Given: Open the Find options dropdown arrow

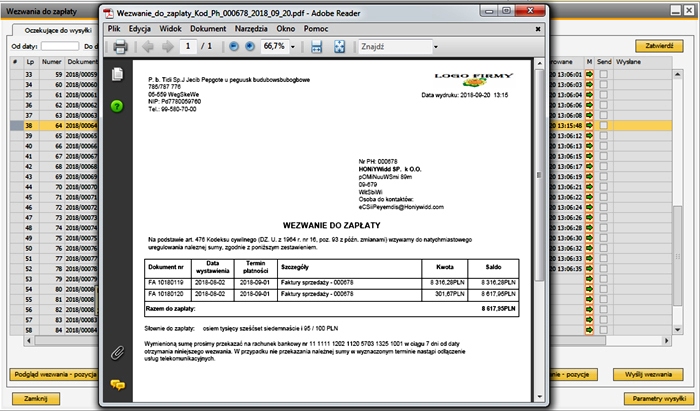Looking at the screenshot, I should (x=436, y=47).
